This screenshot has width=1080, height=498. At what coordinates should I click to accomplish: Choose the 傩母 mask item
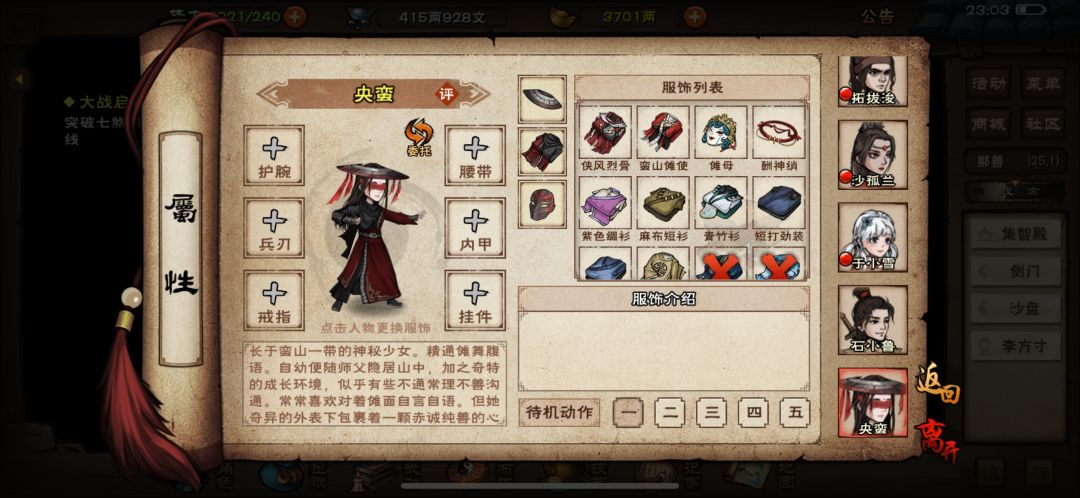tap(720, 140)
